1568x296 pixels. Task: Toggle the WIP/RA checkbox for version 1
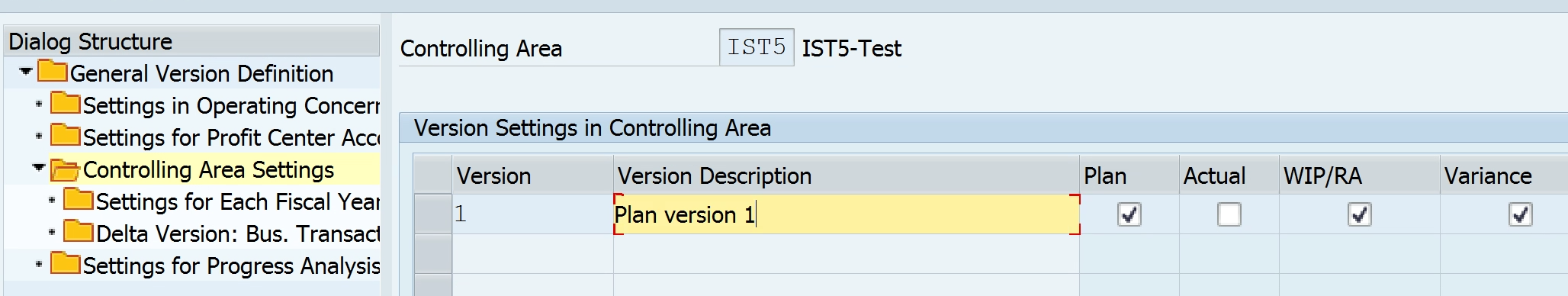pyautogui.click(x=1360, y=214)
